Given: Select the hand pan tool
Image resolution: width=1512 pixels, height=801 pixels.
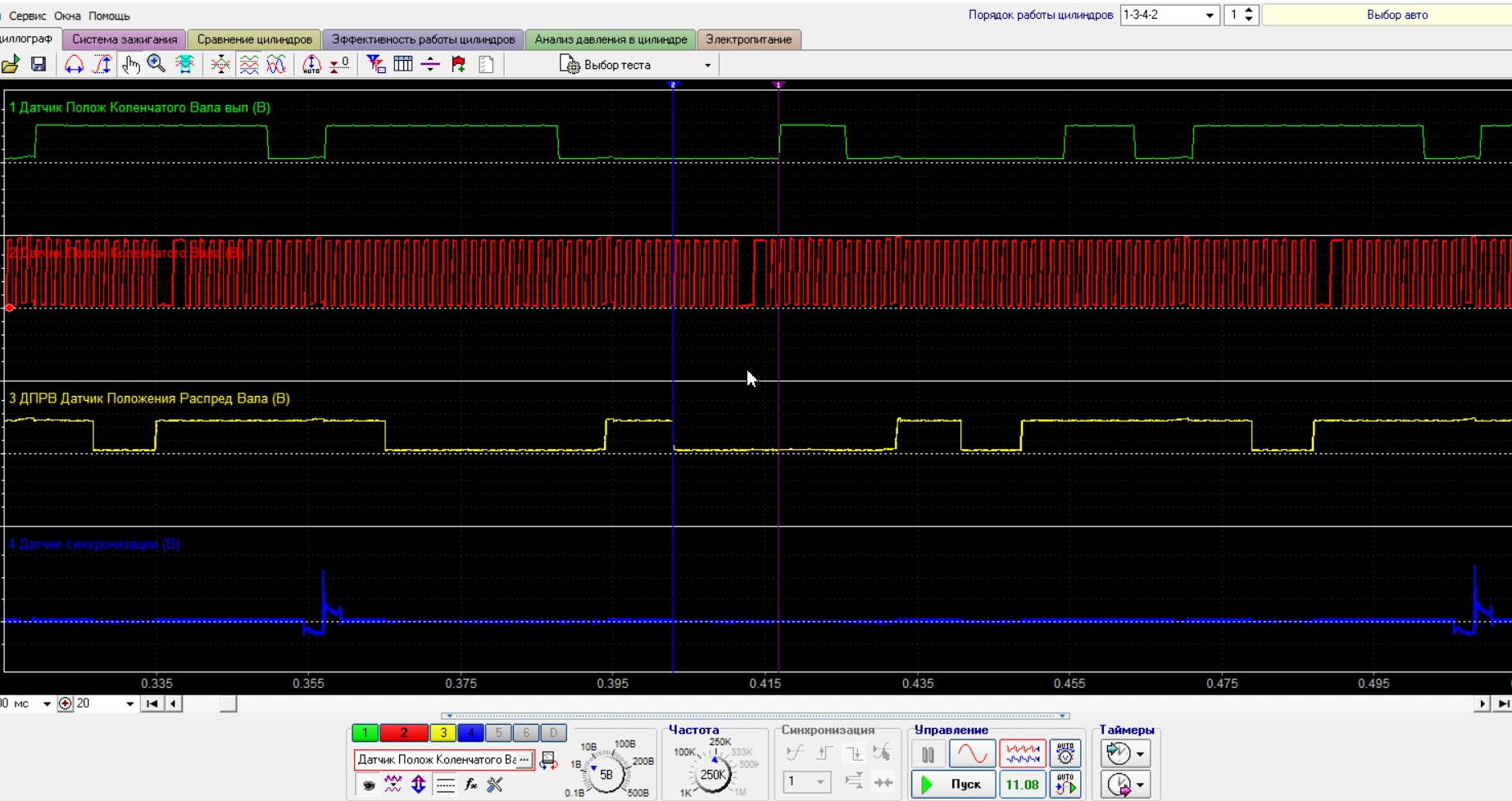Looking at the screenshot, I should (x=130, y=65).
